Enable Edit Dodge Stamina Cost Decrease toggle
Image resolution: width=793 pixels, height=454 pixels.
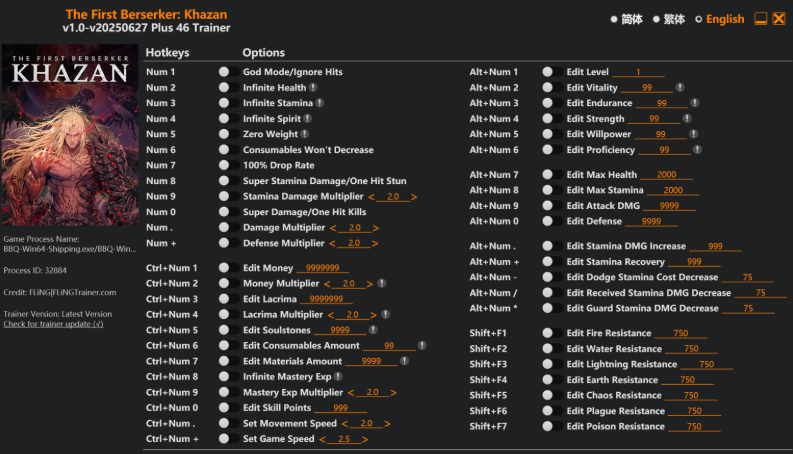(552, 277)
